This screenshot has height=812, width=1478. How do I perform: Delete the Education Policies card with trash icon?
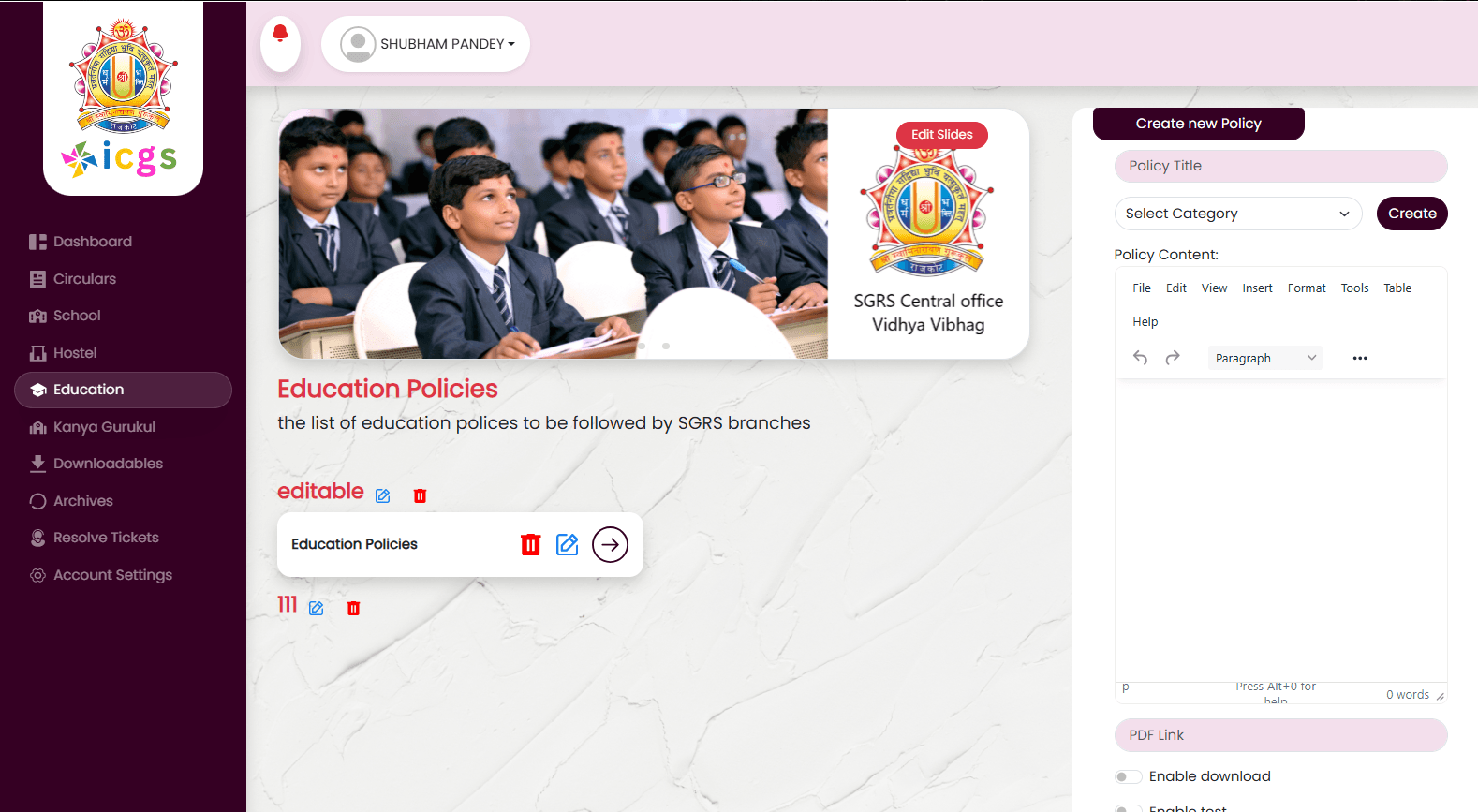pos(530,544)
